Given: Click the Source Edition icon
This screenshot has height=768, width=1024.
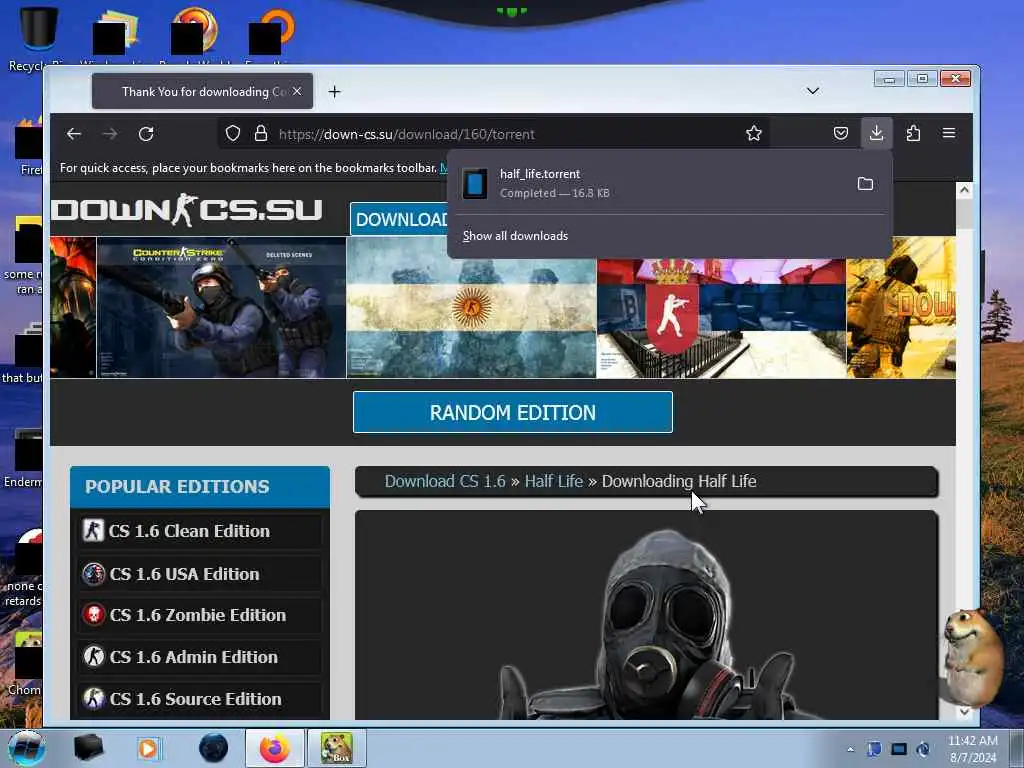Looking at the screenshot, I should (93, 698).
